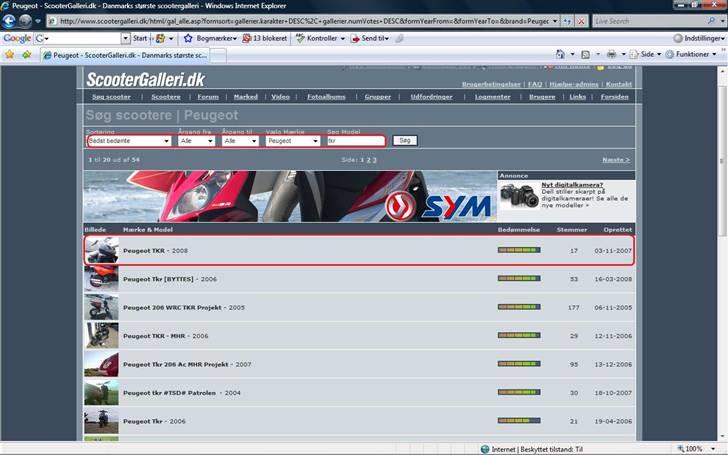This screenshot has width=728, height=455.
Task: Open the Video nav item
Action: coord(280,97)
